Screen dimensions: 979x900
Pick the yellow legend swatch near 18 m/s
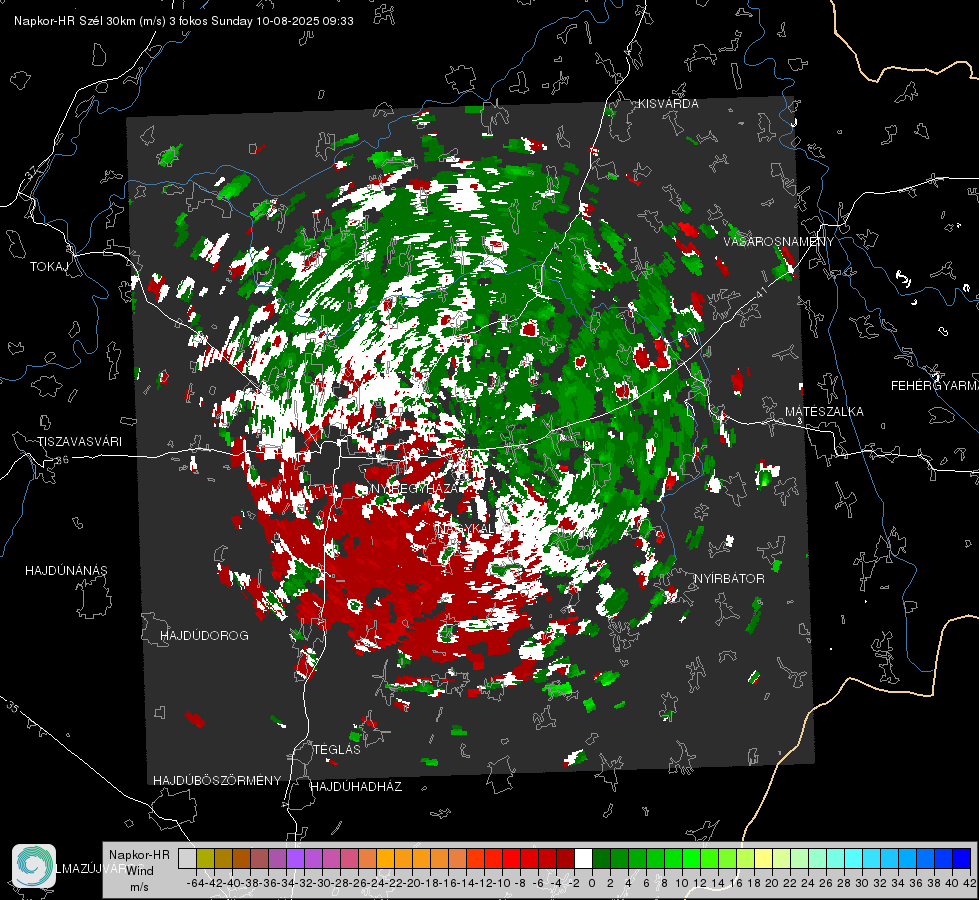(x=764, y=858)
